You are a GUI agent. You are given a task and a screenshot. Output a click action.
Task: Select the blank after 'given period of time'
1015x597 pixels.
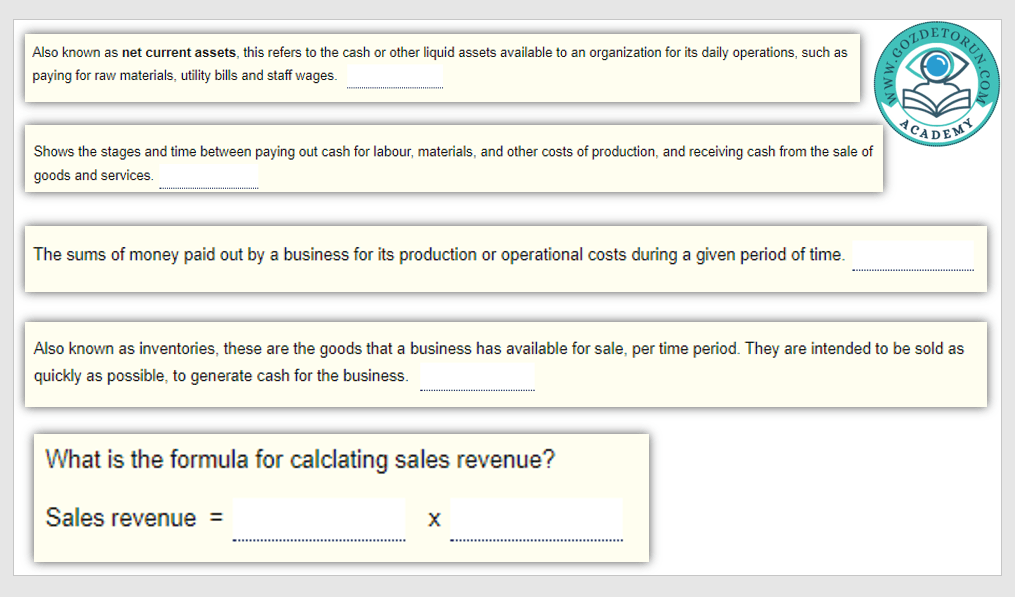[912, 256]
